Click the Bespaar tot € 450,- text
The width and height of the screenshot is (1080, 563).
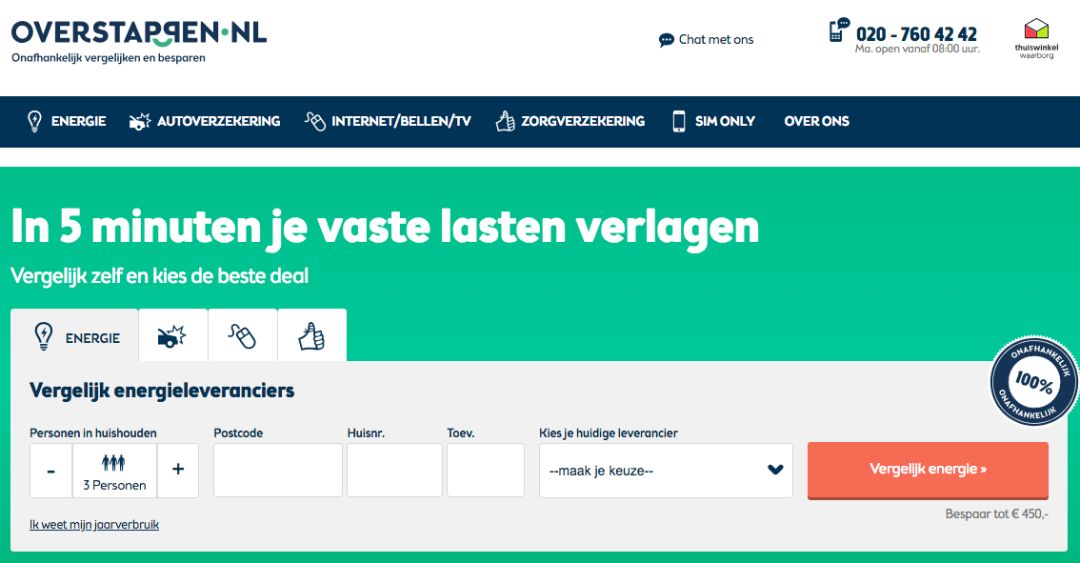click(997, 514)
